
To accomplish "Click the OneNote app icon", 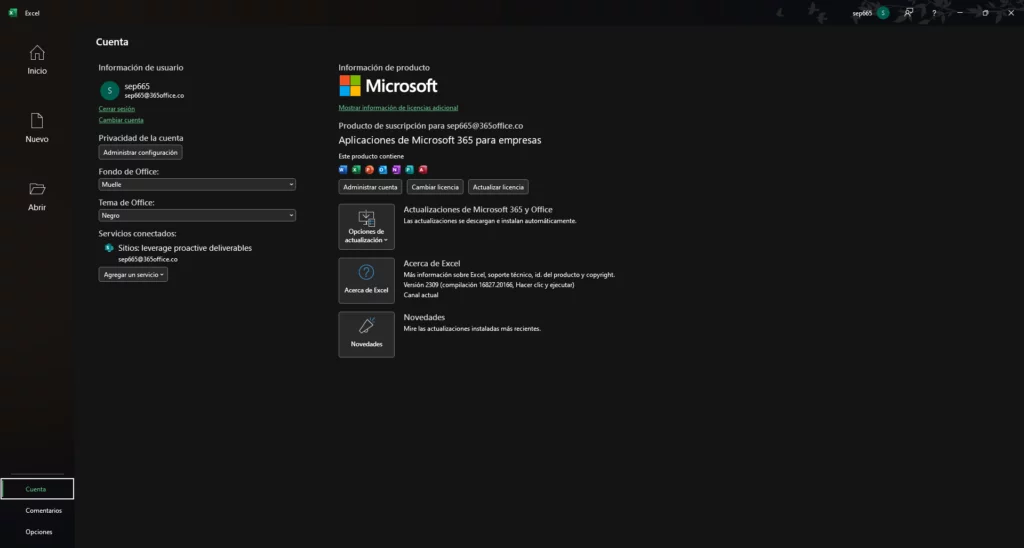I will (396, 169).
